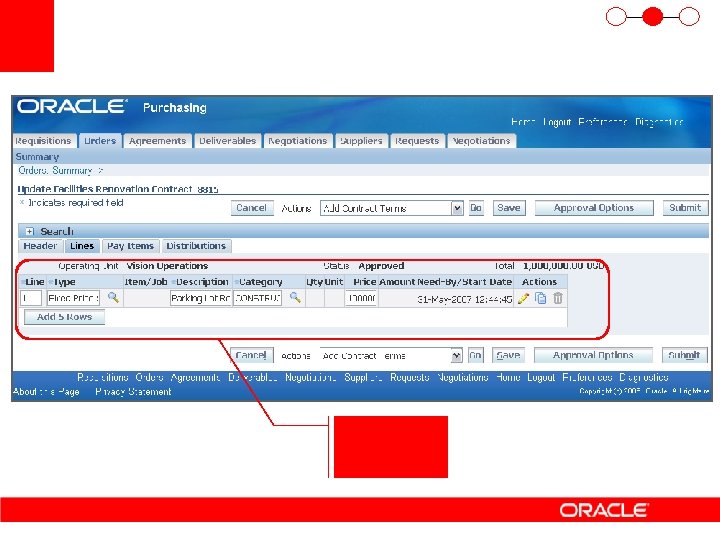Click the upper Approval Options button
Image resolution: width=720 pixels, height=540 pixels.
594,208
